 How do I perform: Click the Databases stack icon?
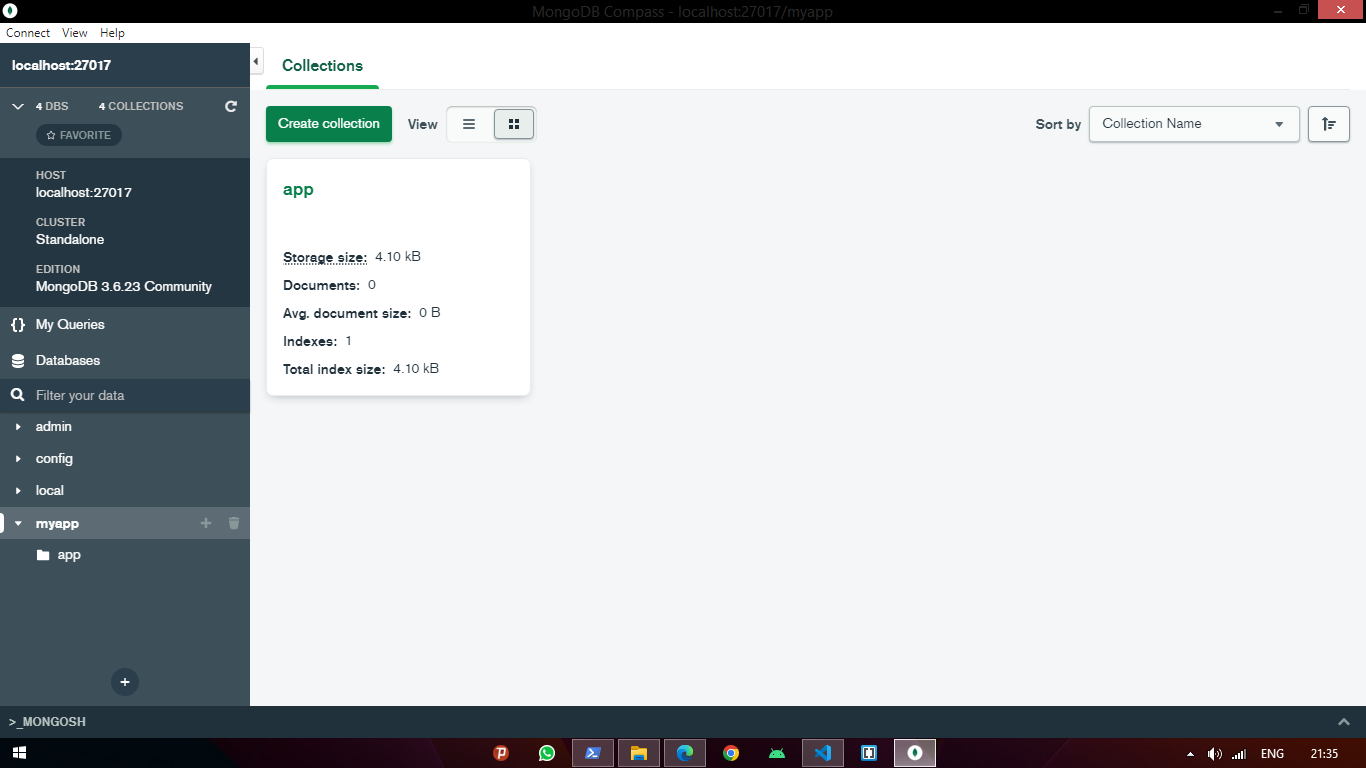17,361
